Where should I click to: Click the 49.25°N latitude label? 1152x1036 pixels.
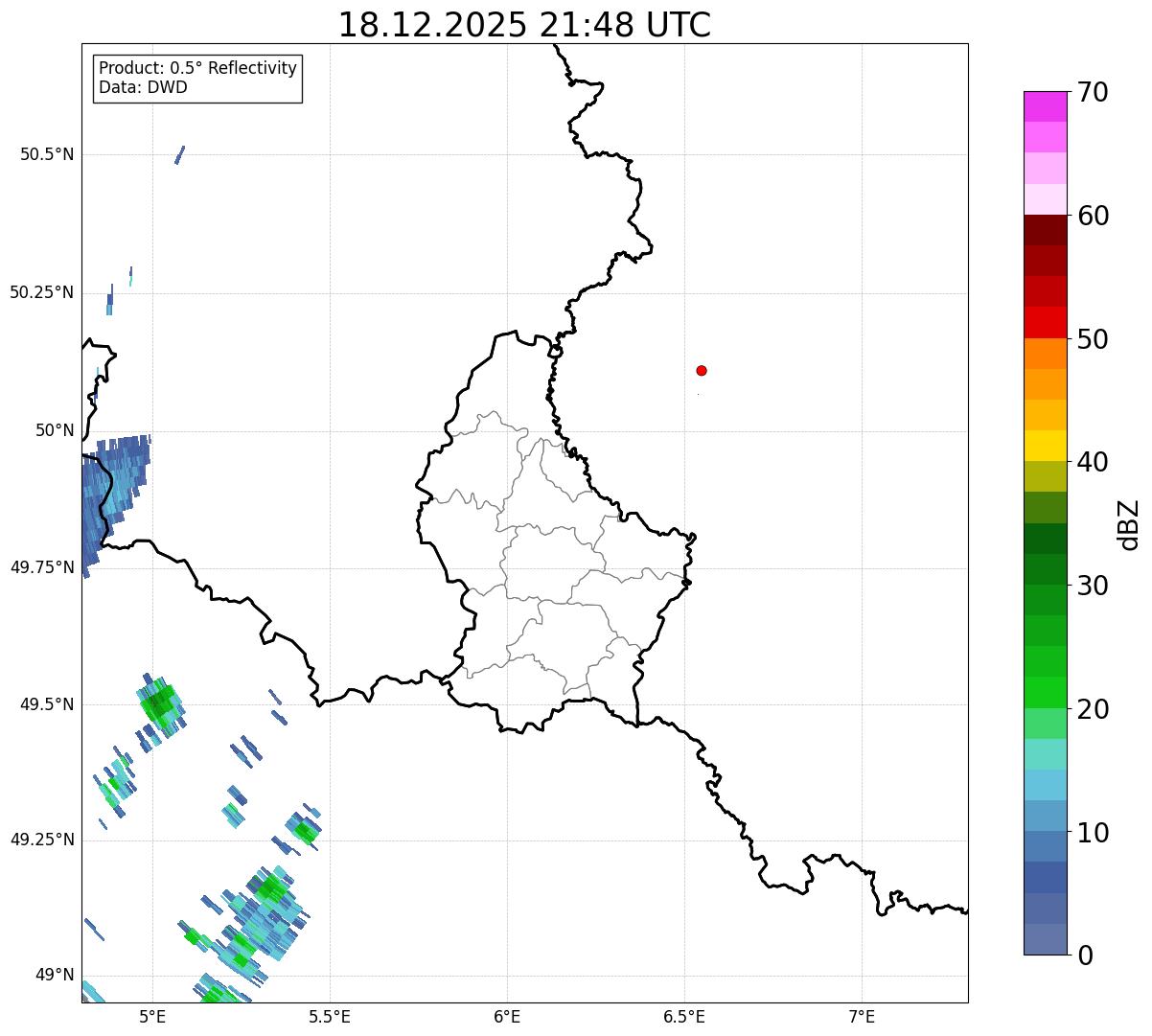click(x=41, y=840)
